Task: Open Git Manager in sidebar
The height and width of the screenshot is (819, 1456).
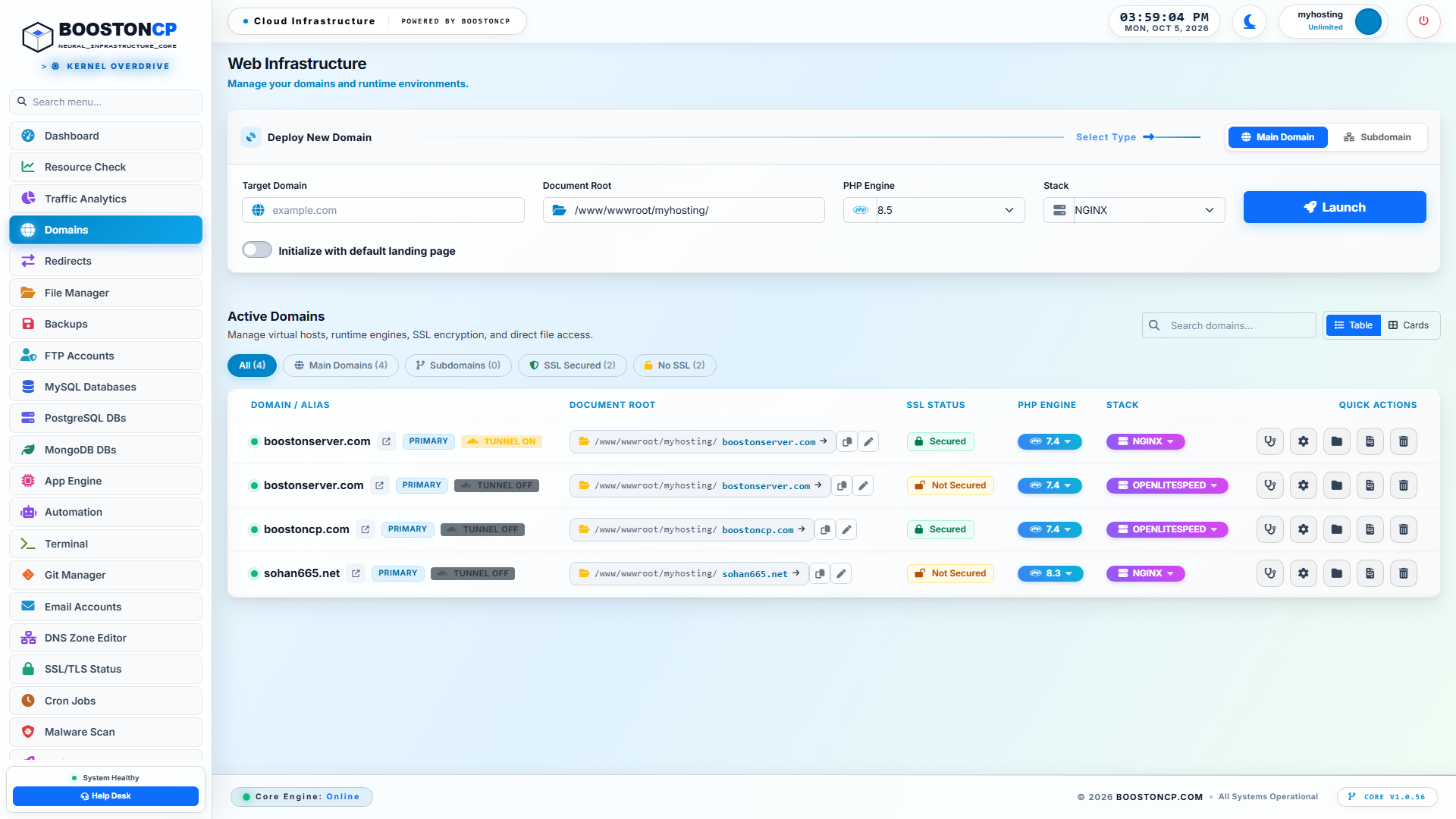Action: (x=105, y=575)
